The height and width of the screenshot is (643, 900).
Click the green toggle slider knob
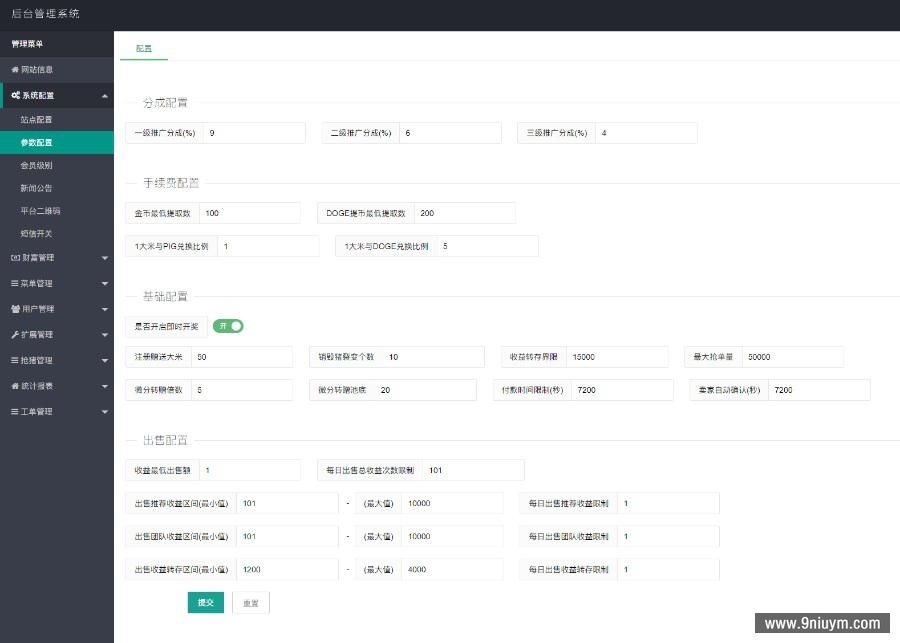click(236, 325)
